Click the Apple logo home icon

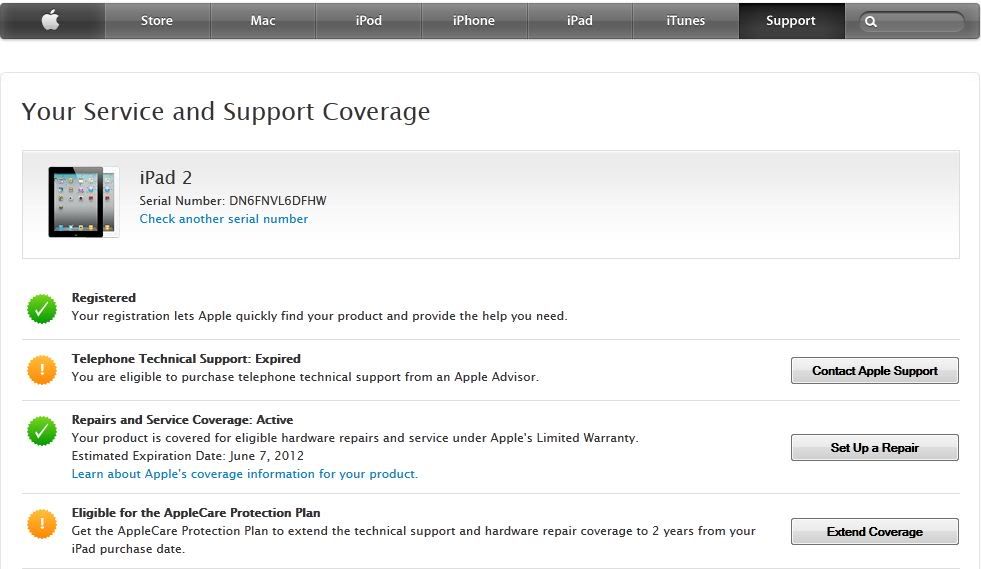point(51,20)
